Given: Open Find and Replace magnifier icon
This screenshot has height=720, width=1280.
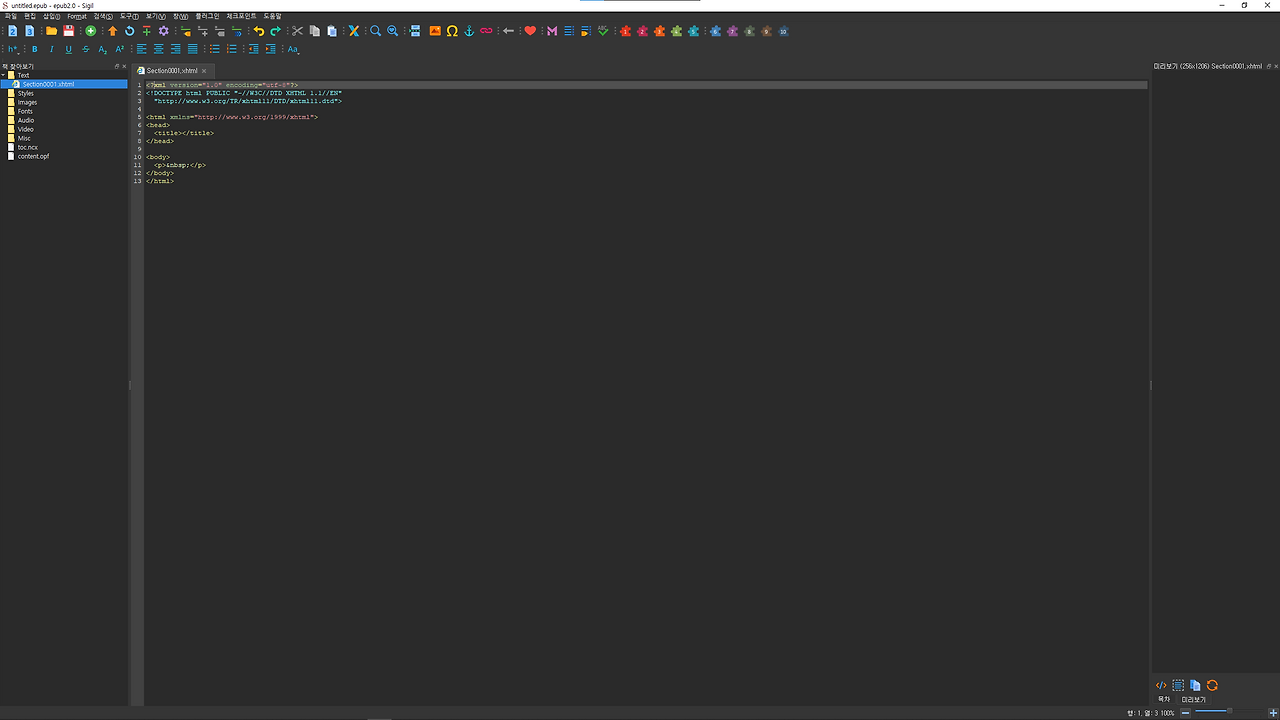Looking at the screenshot, I should click(376, 31).
